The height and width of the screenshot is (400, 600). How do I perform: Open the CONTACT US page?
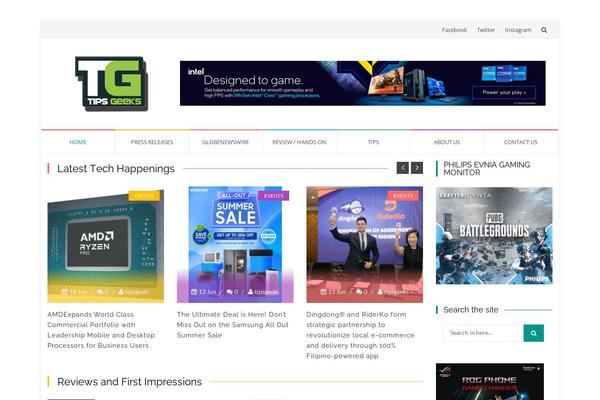point(520,142)
